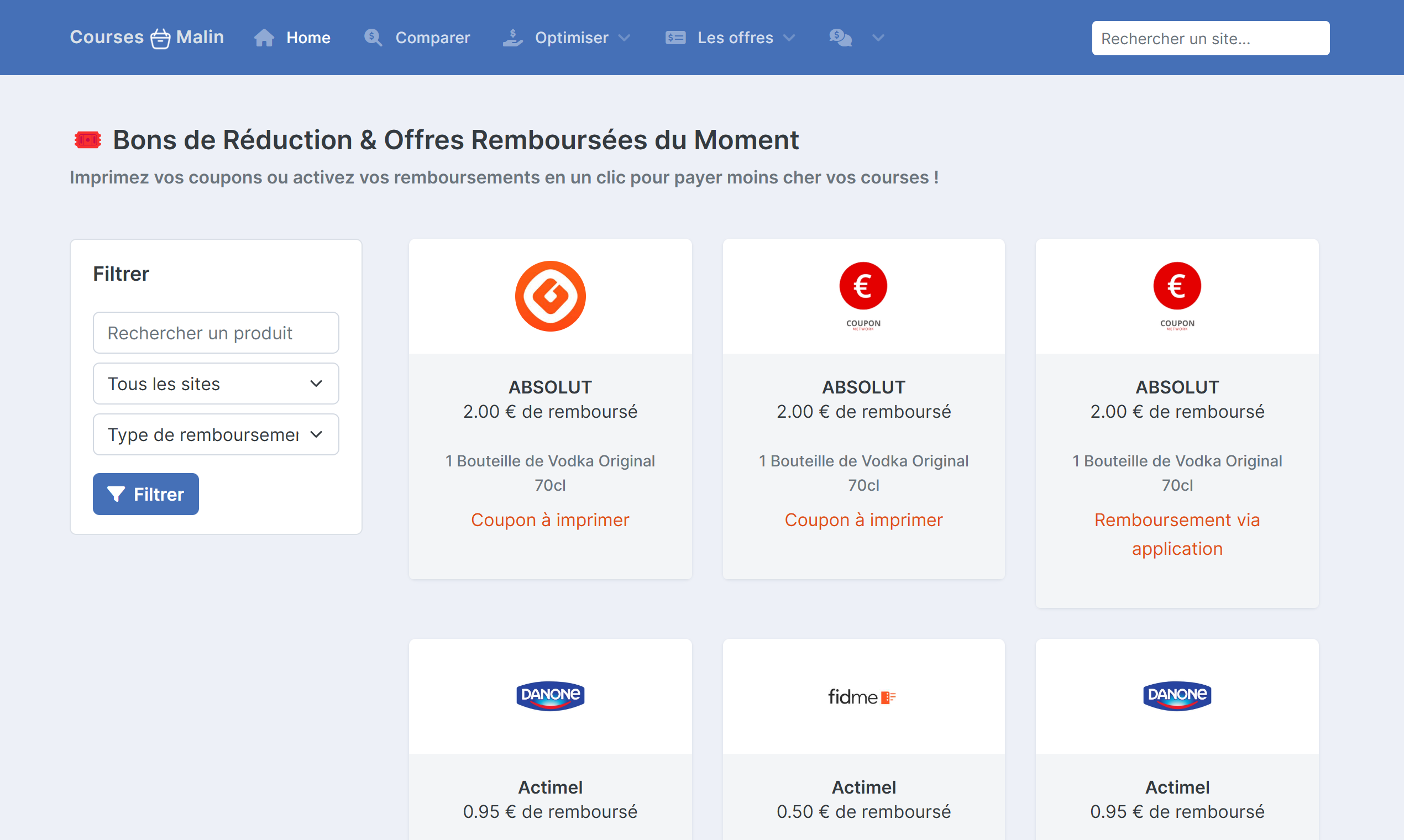Open the Comparer menu item
This screenshot has width=1404, height=840.
[417, 38]
